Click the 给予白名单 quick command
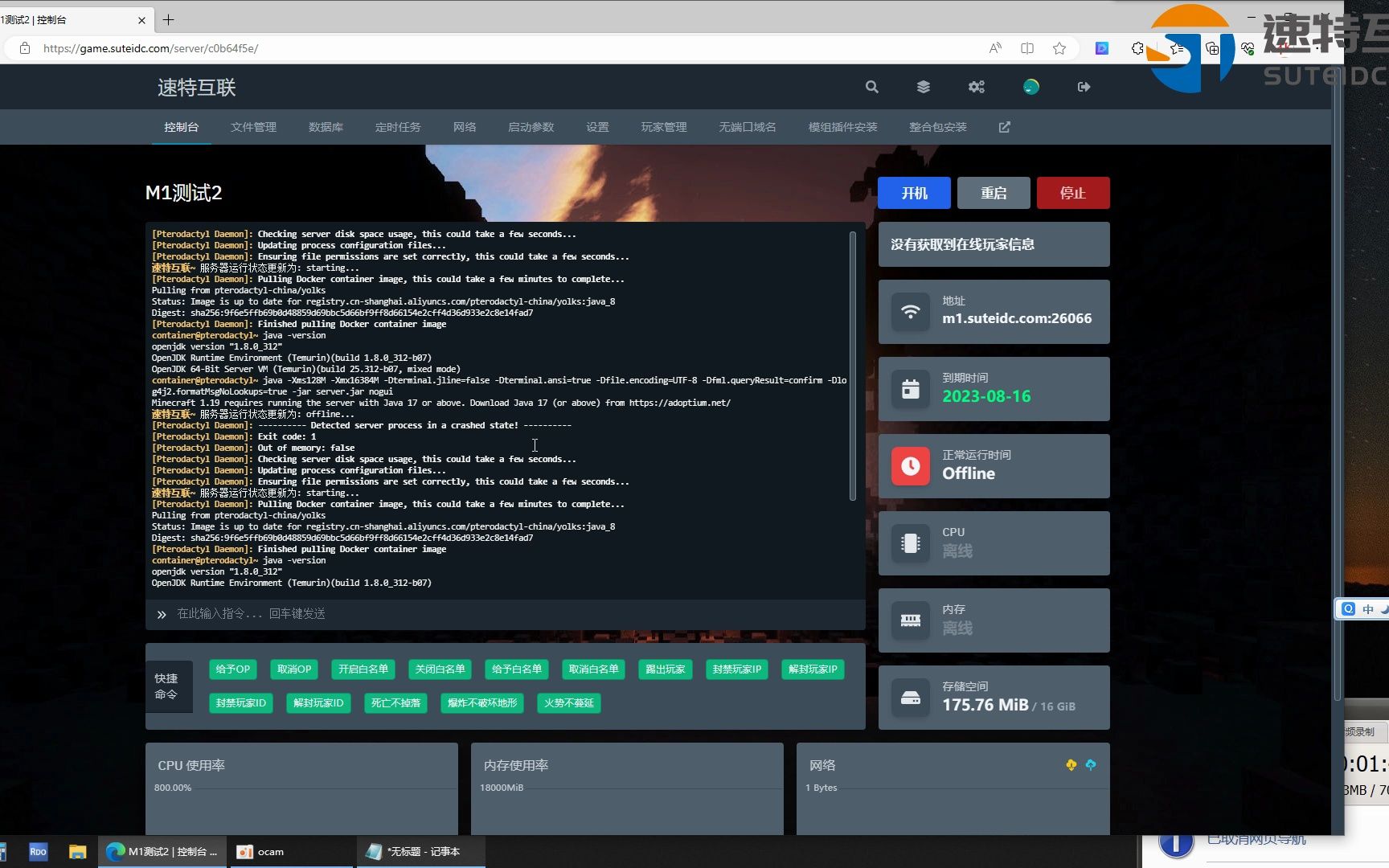Image resolution: width=1389 pixels, height=868 pixels. (x=517, y=669)
